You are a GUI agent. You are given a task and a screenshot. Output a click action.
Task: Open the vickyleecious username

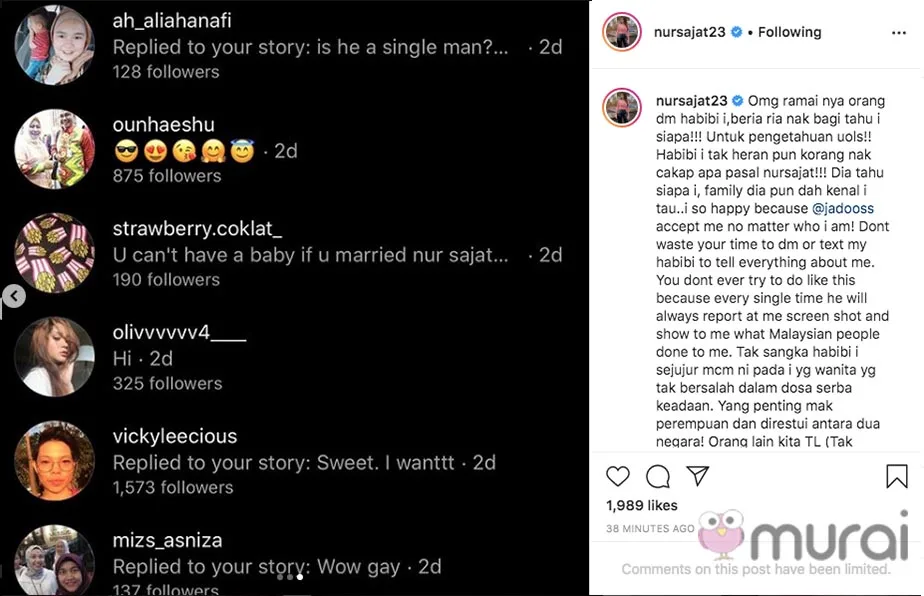[x=175, y=436]
